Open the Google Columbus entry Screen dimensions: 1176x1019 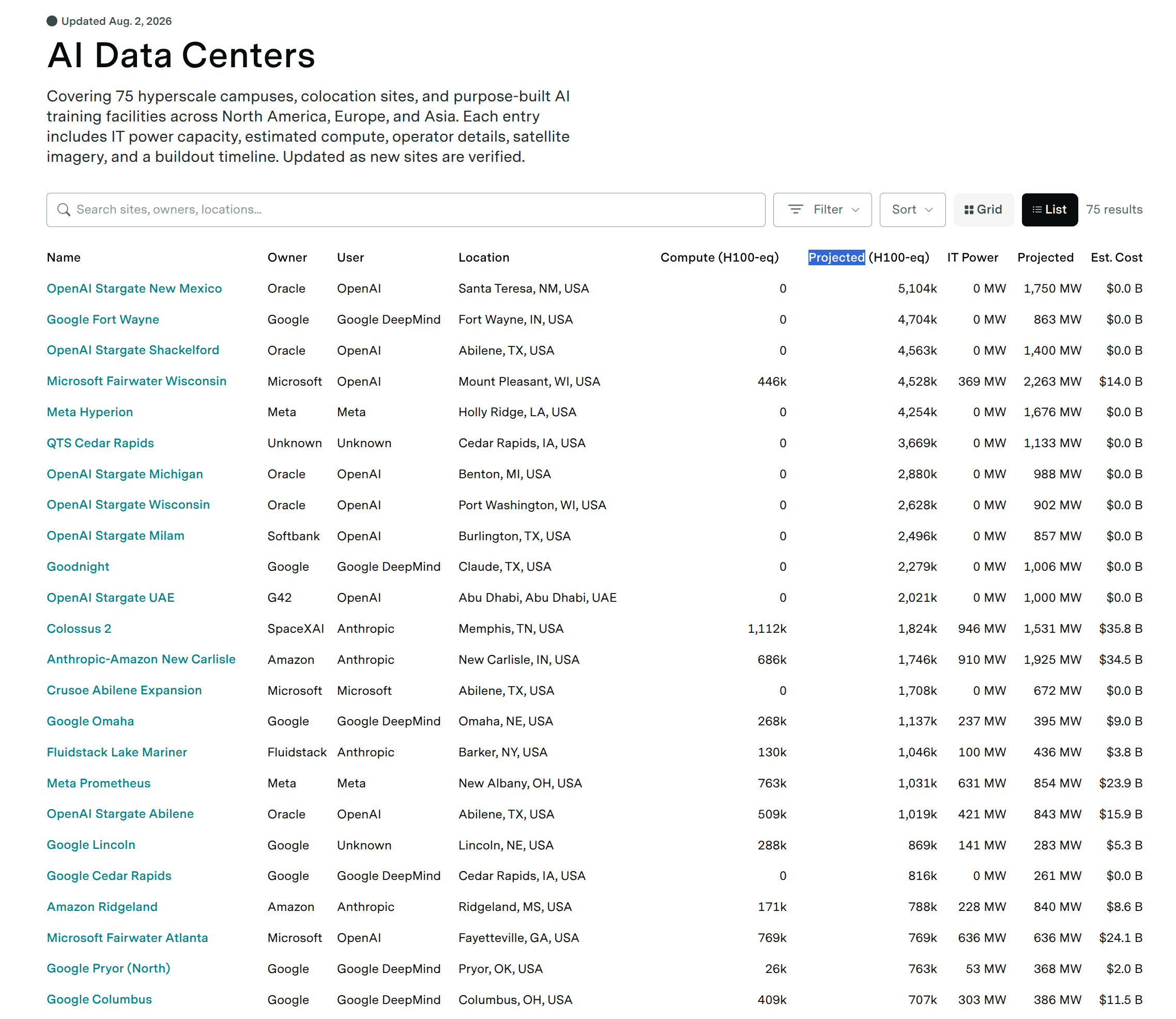tap(100, 1000)
